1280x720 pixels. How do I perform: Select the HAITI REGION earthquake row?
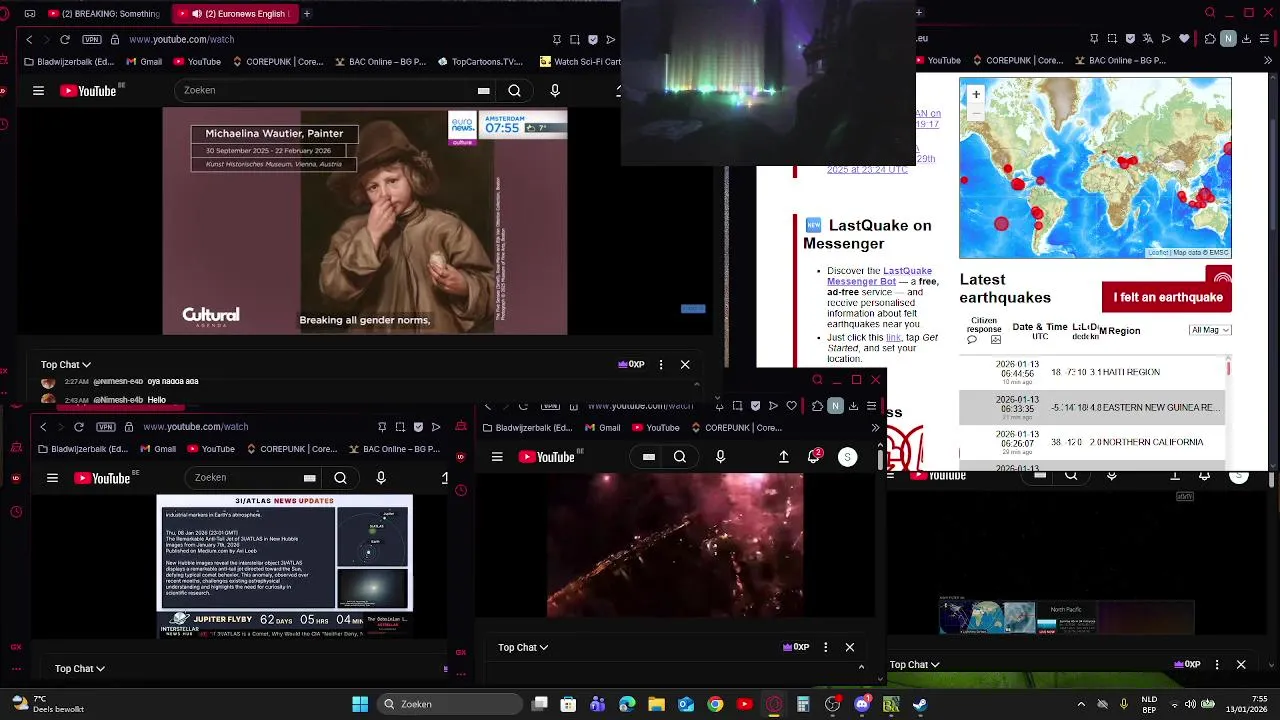pyautogui.click(x=1092, y=372)
